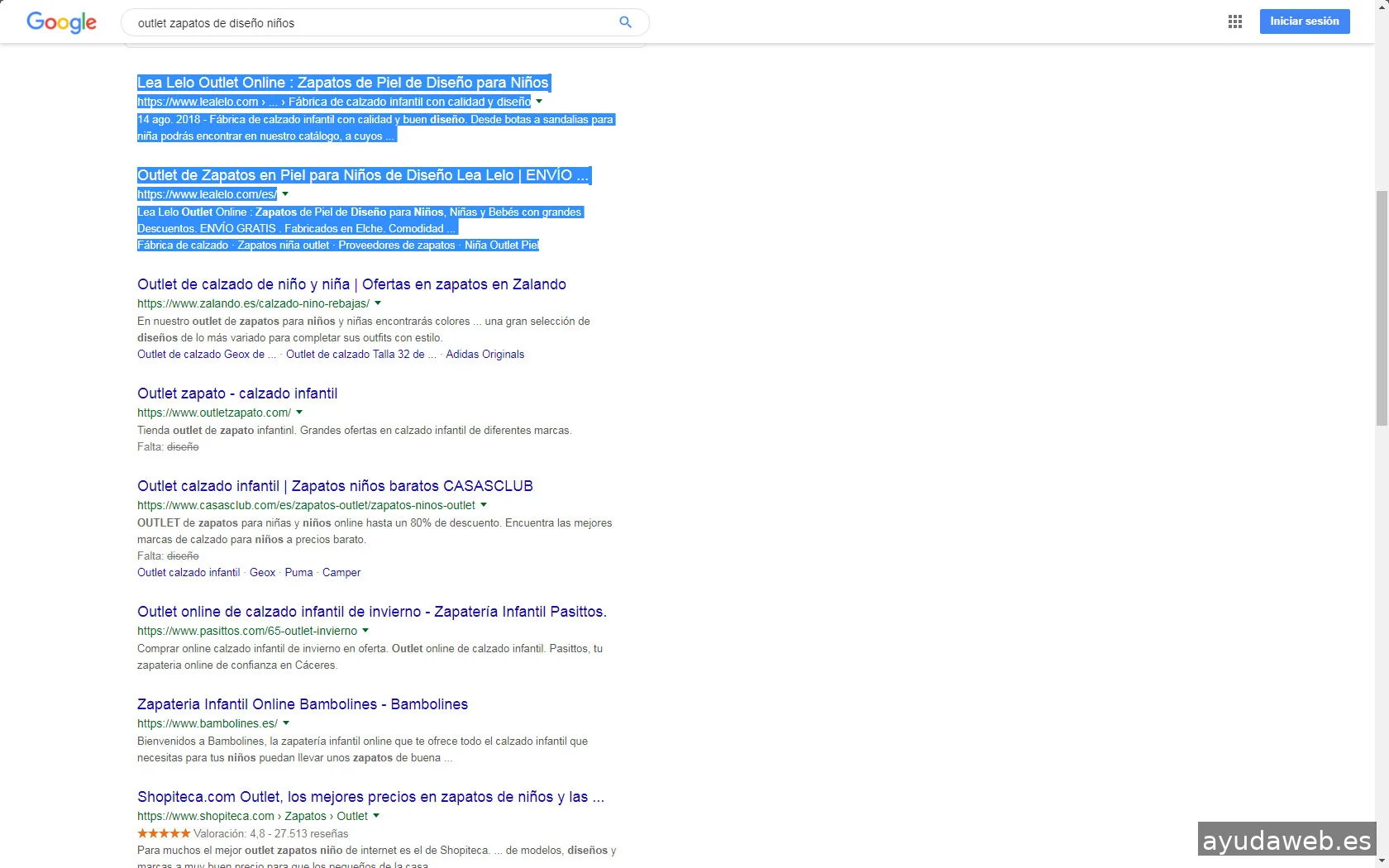The image size is (1389, 868).
Task: Click inside the search query field
Action: [372, 23]
